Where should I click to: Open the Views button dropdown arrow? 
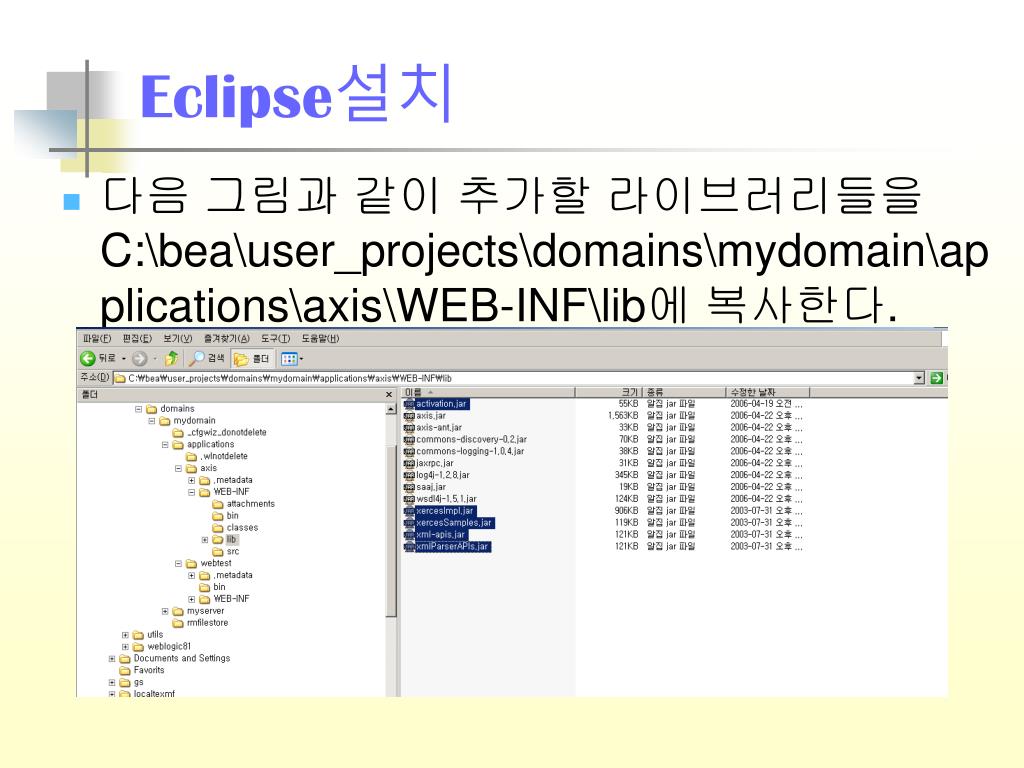pyautogui.click(x=301, y=359)
